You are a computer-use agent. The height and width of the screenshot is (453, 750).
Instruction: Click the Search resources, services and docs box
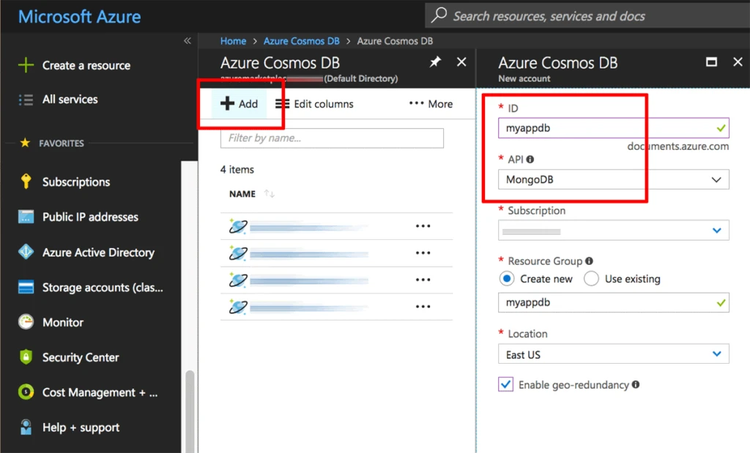coord(587,16)
